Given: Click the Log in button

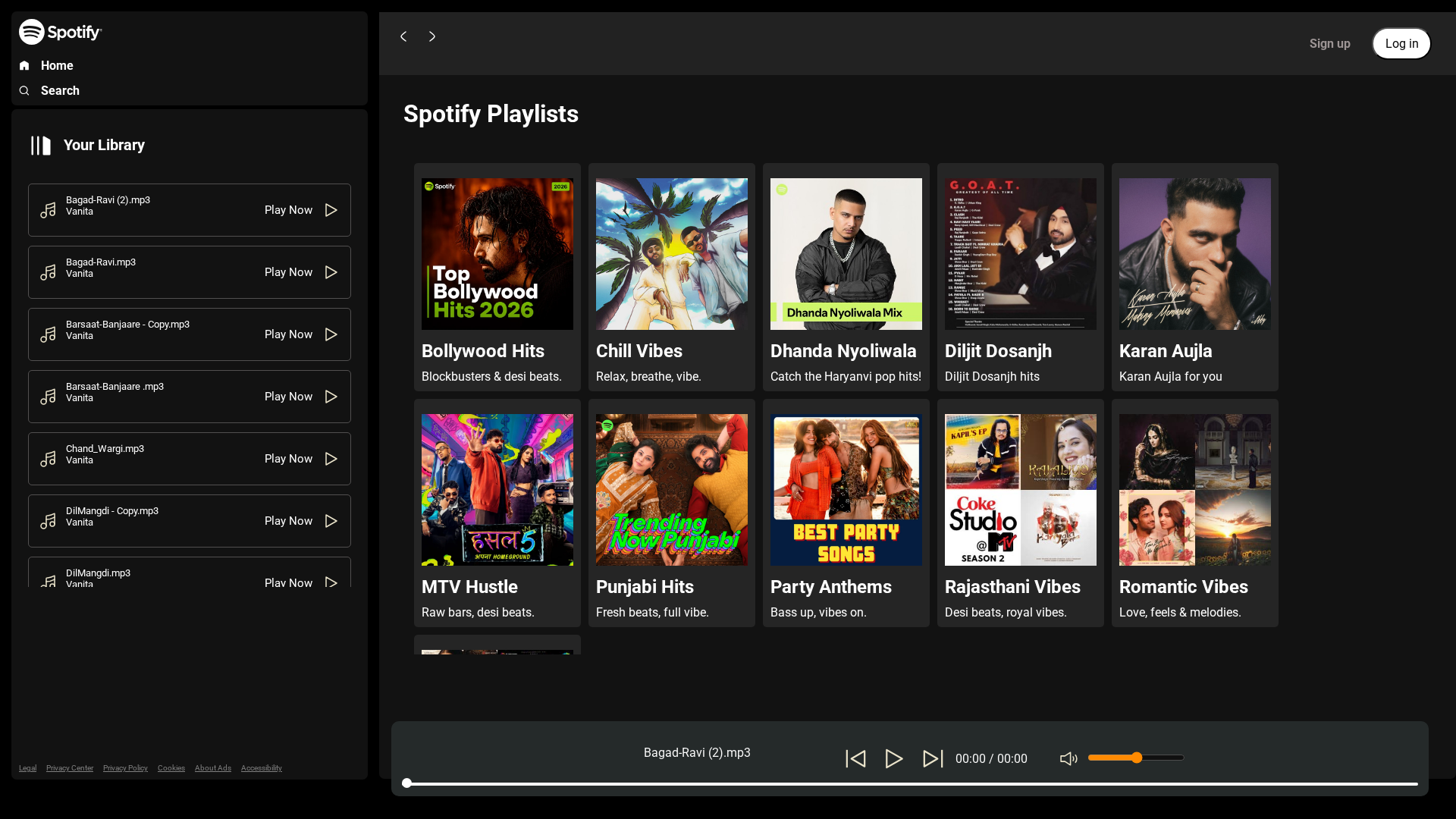Looking at the screenshot, I should (x=1401, y=44).
